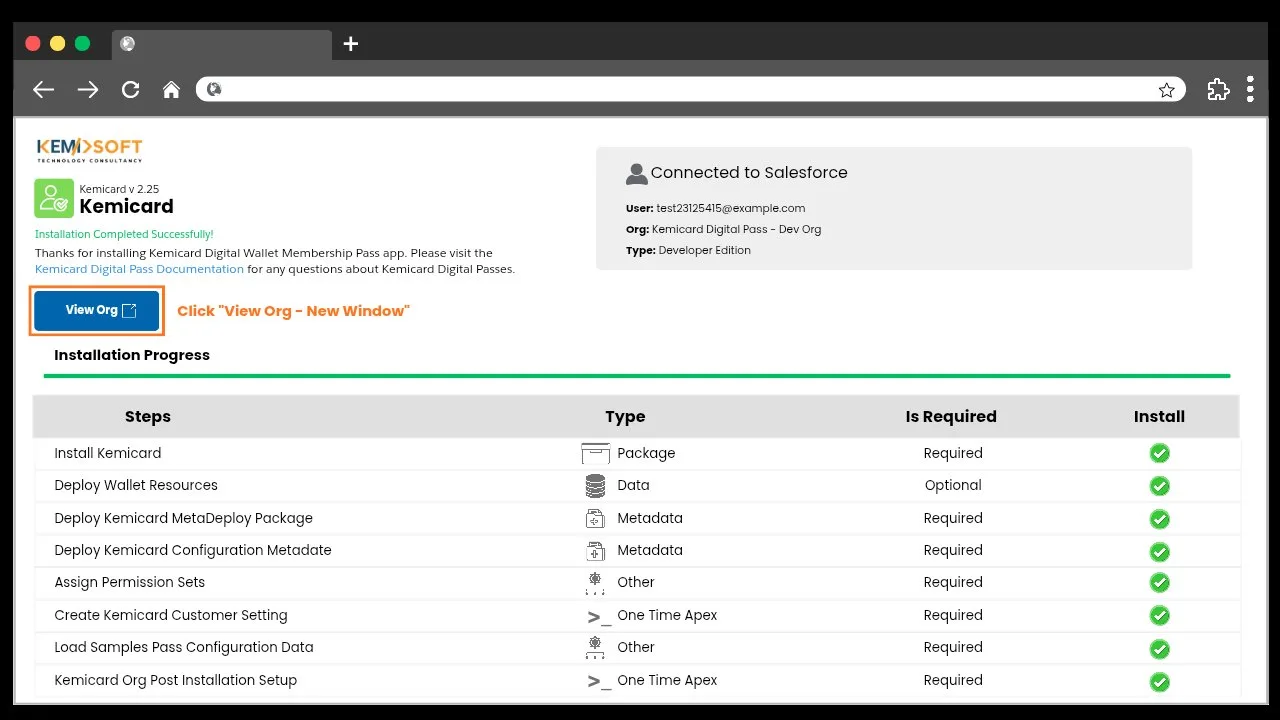Select the current browser tab

pyautogui.click(x=220, y=44)
